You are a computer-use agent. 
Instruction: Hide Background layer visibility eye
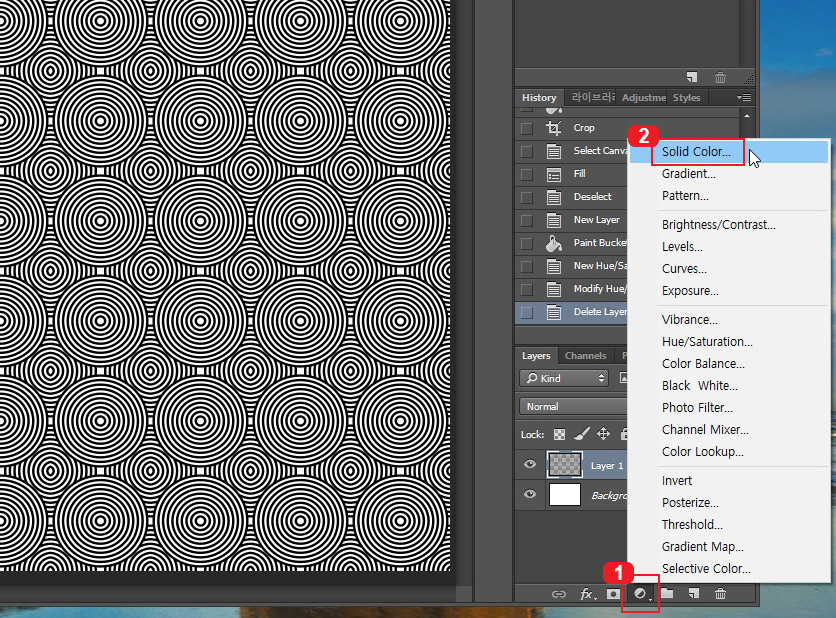[x=530, y=494]
